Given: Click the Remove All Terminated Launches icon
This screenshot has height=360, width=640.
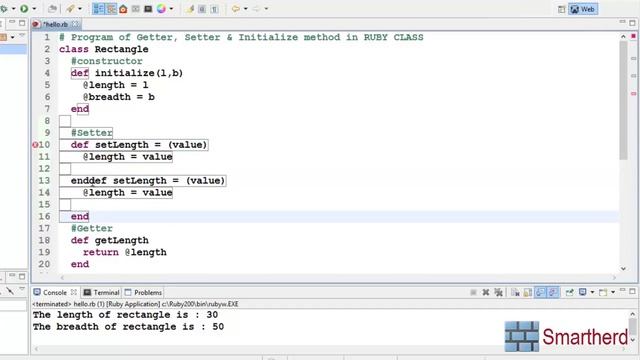Looking at the screenshot, I should pyautogui.click(x=498, y=292).
